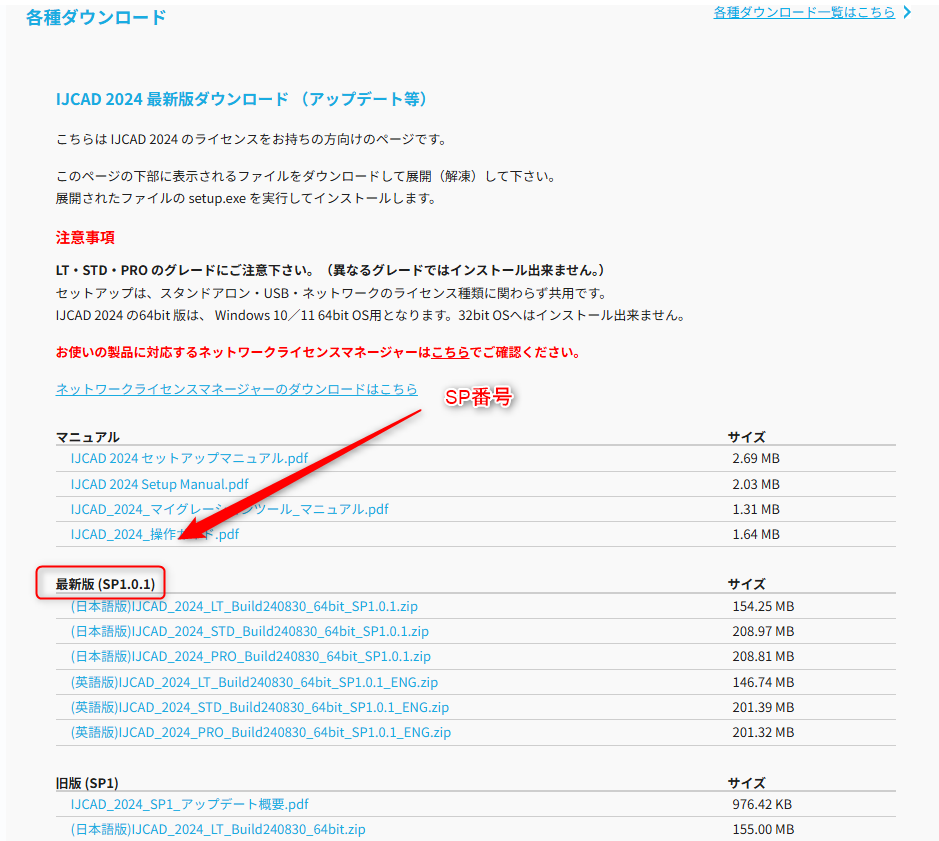Click the 最新版 (SP1.0.1) section label

(x=105, y=584)
